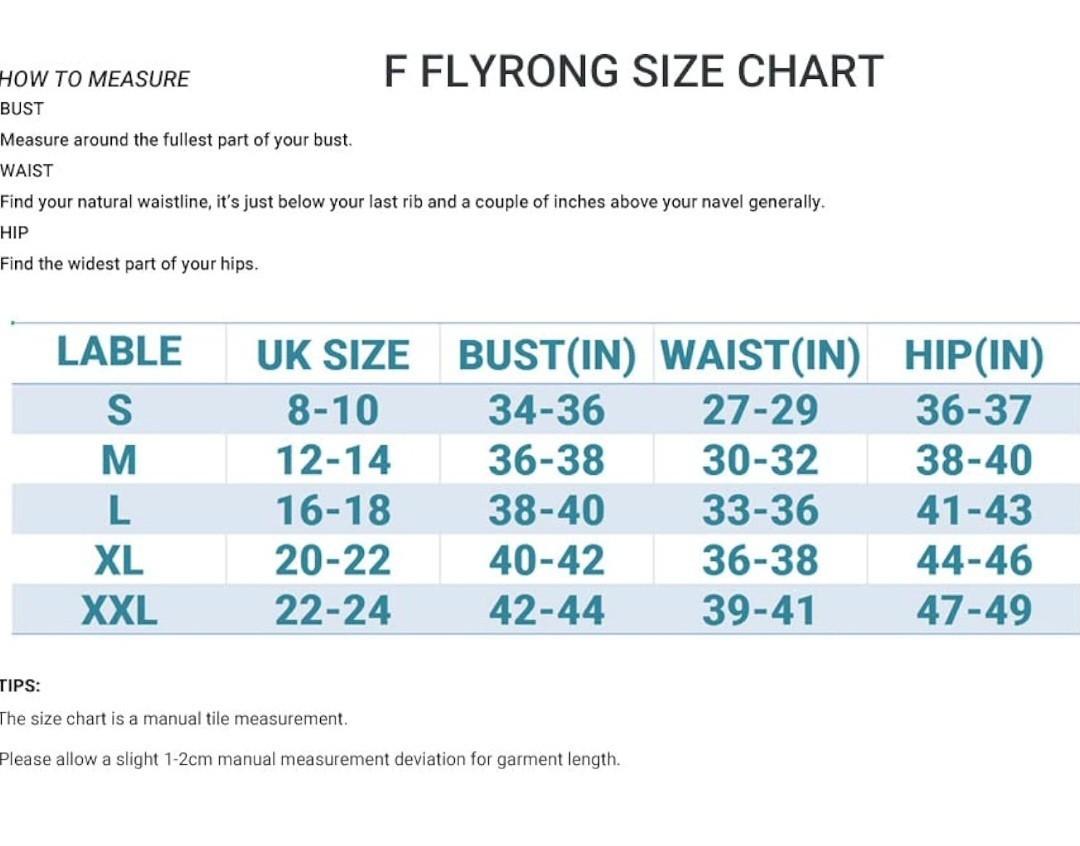Click the UK SIZE column header

click(333, 355)
